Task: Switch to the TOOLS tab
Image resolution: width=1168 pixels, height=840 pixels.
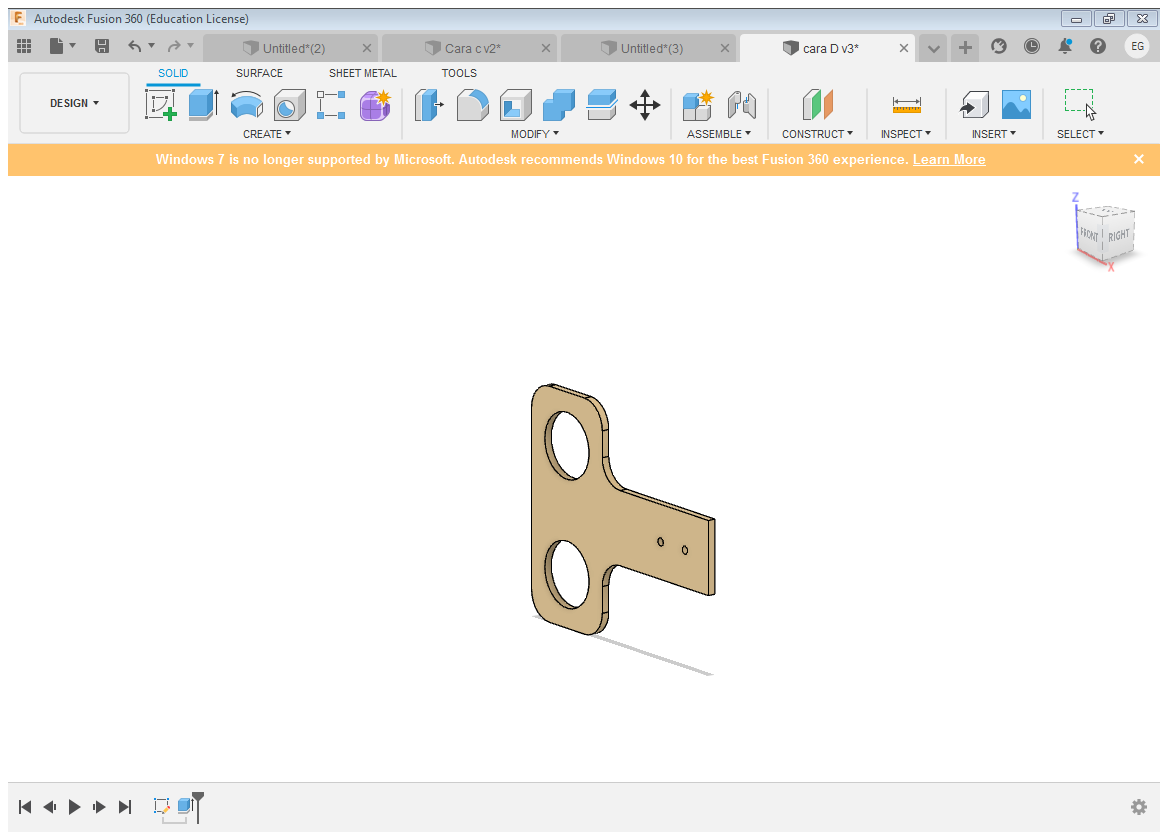Action: [459, 73]
